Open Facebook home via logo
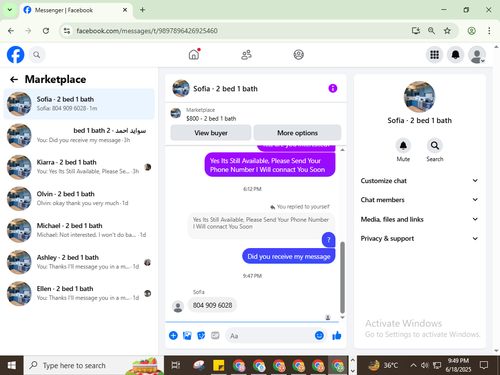Screen dimensions: 500x375 pos(16,55)
